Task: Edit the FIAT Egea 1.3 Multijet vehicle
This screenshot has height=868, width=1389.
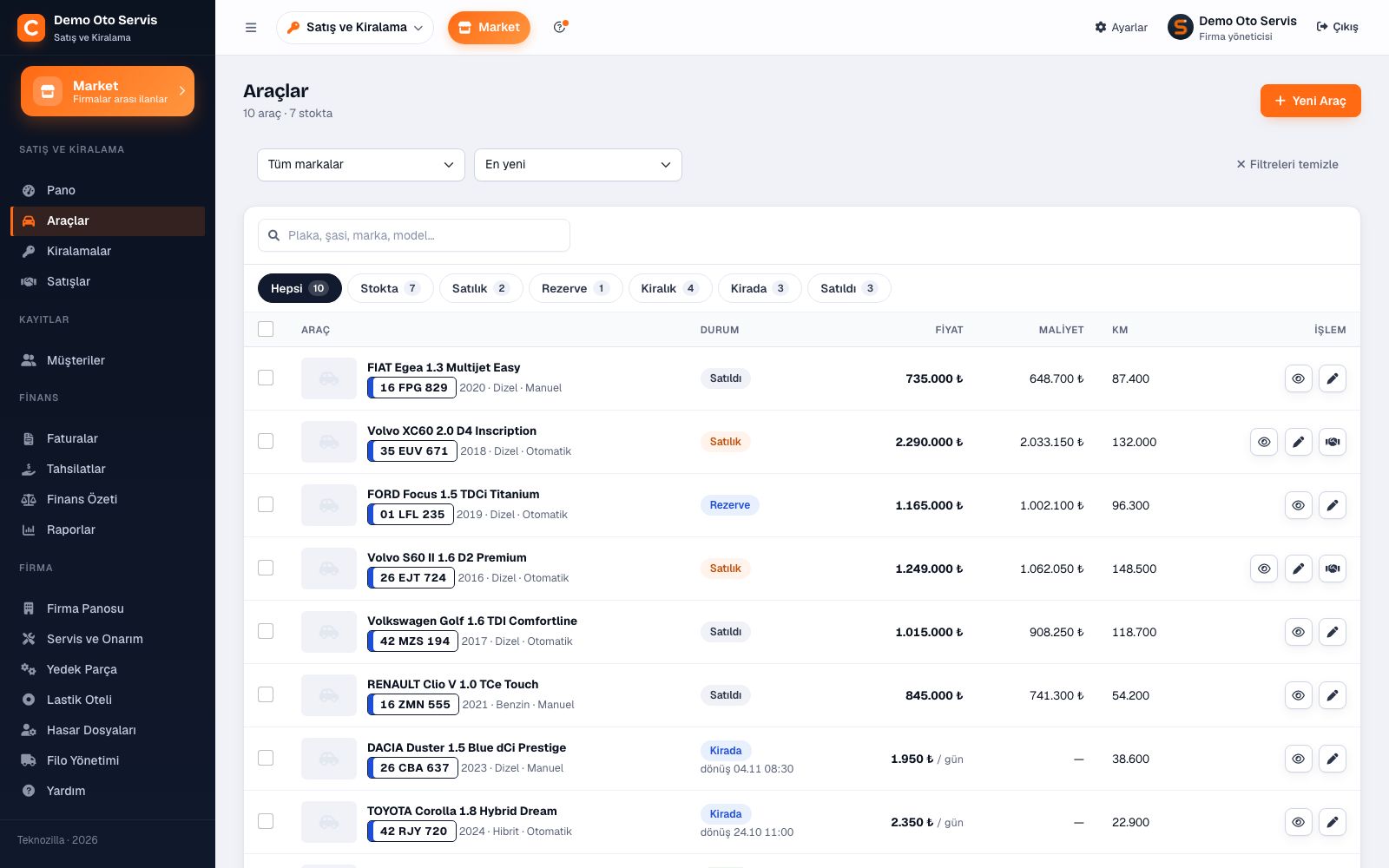Action: pos(1333,378)
